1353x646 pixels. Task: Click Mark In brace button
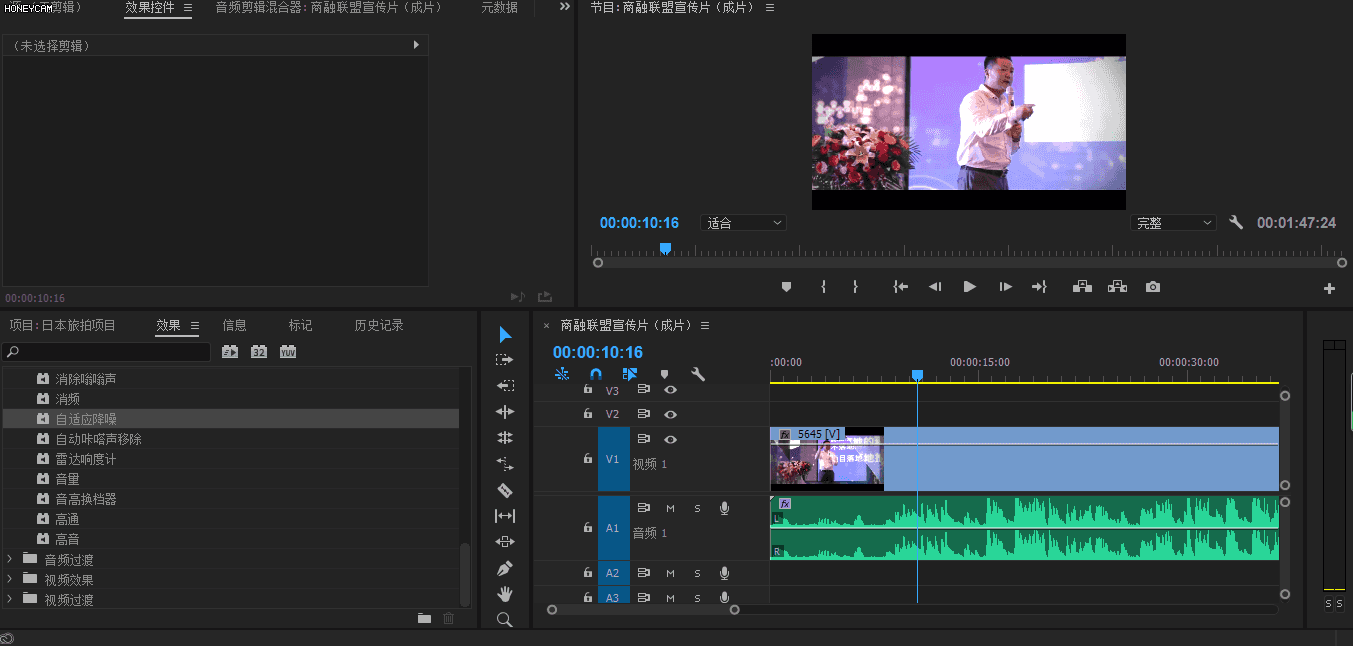[823, 287]
